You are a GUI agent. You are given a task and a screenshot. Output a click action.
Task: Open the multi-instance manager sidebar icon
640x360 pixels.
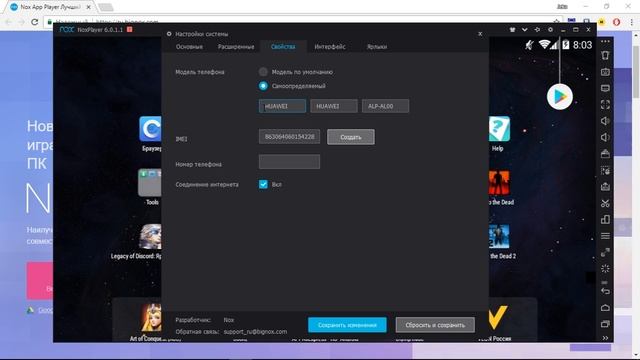point(605,220)
